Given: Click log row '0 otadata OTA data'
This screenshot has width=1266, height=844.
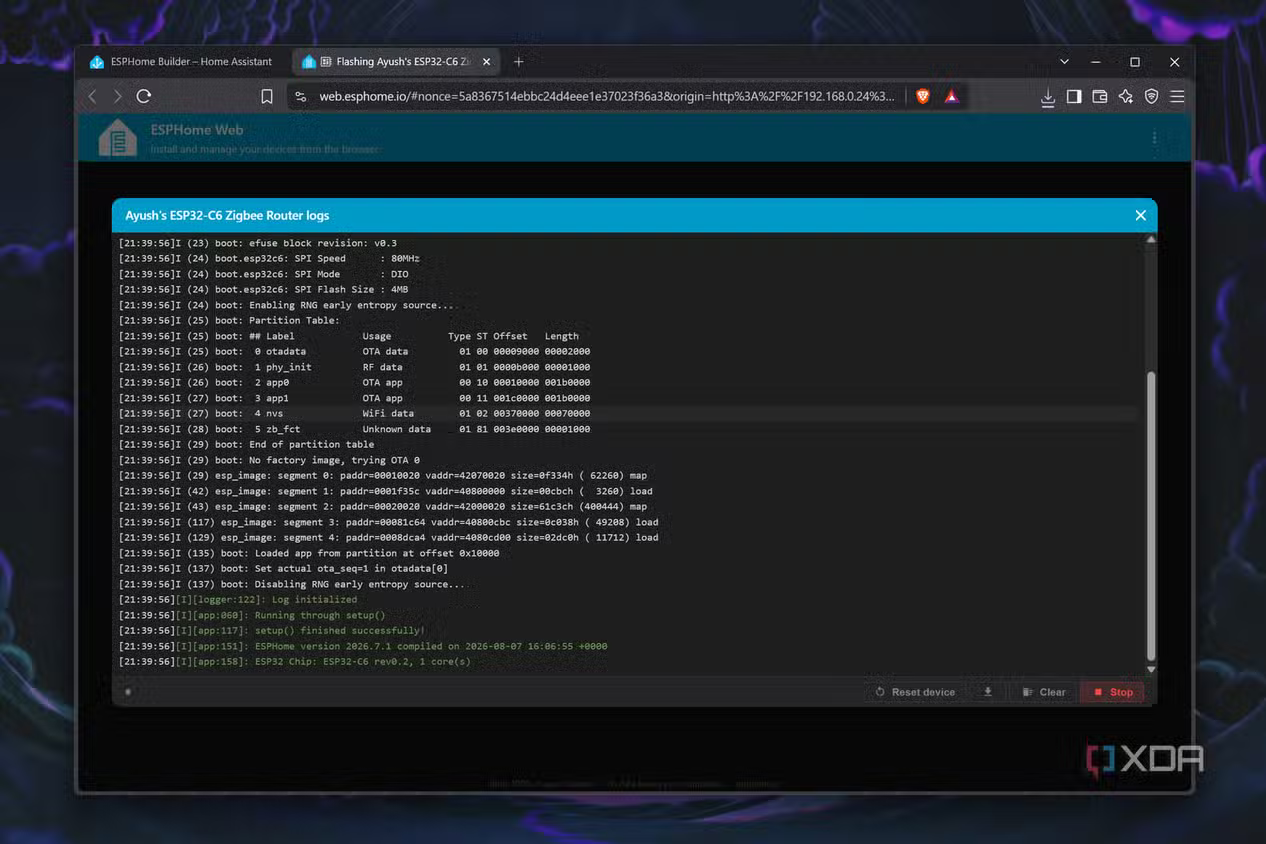Looking at the screenshot, I should [x=354, y=352].
